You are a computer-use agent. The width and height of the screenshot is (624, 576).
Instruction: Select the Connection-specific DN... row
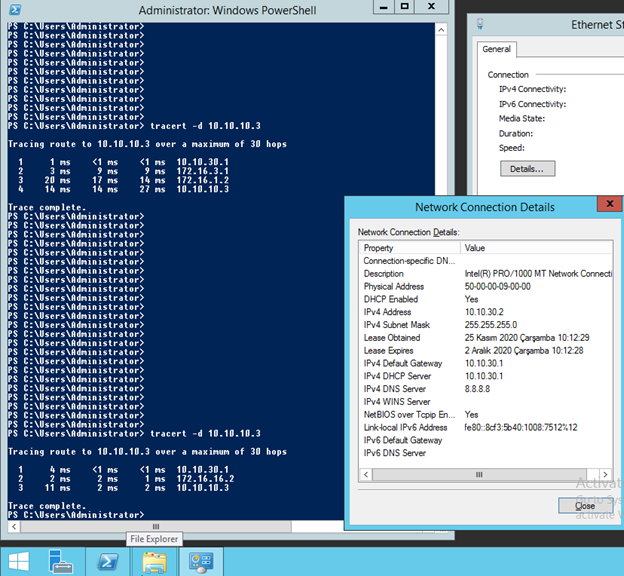(486, 261)
